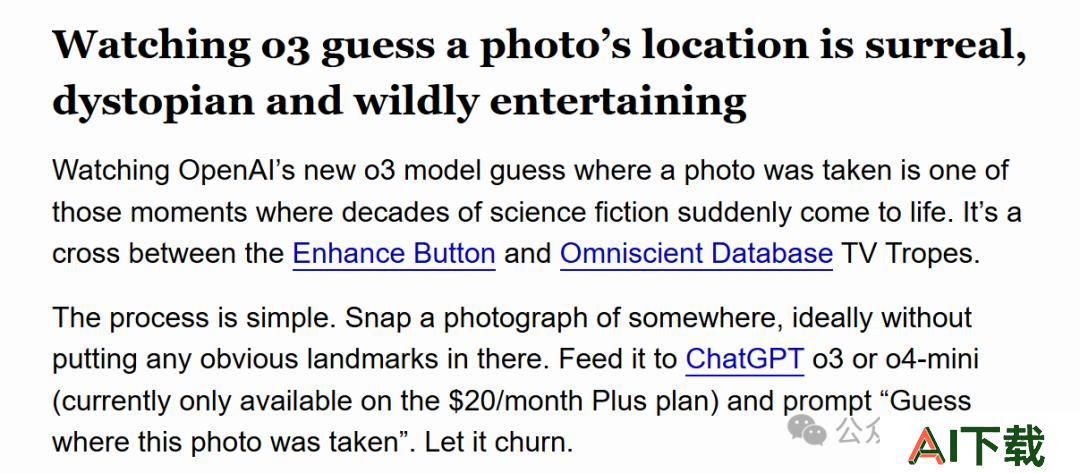1080x473 pixels.
Task: Click the grey 公众 watermark text
Action: [858, 430]
